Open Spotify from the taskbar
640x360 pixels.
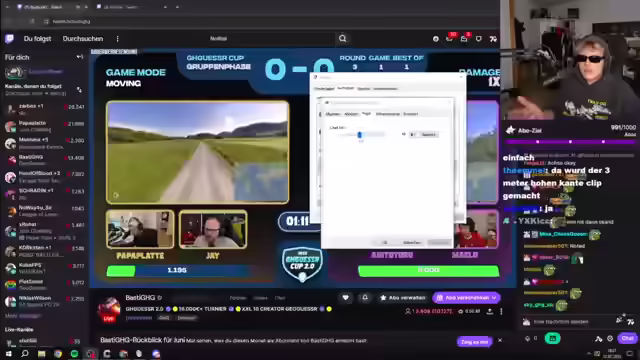click(74, 353)
